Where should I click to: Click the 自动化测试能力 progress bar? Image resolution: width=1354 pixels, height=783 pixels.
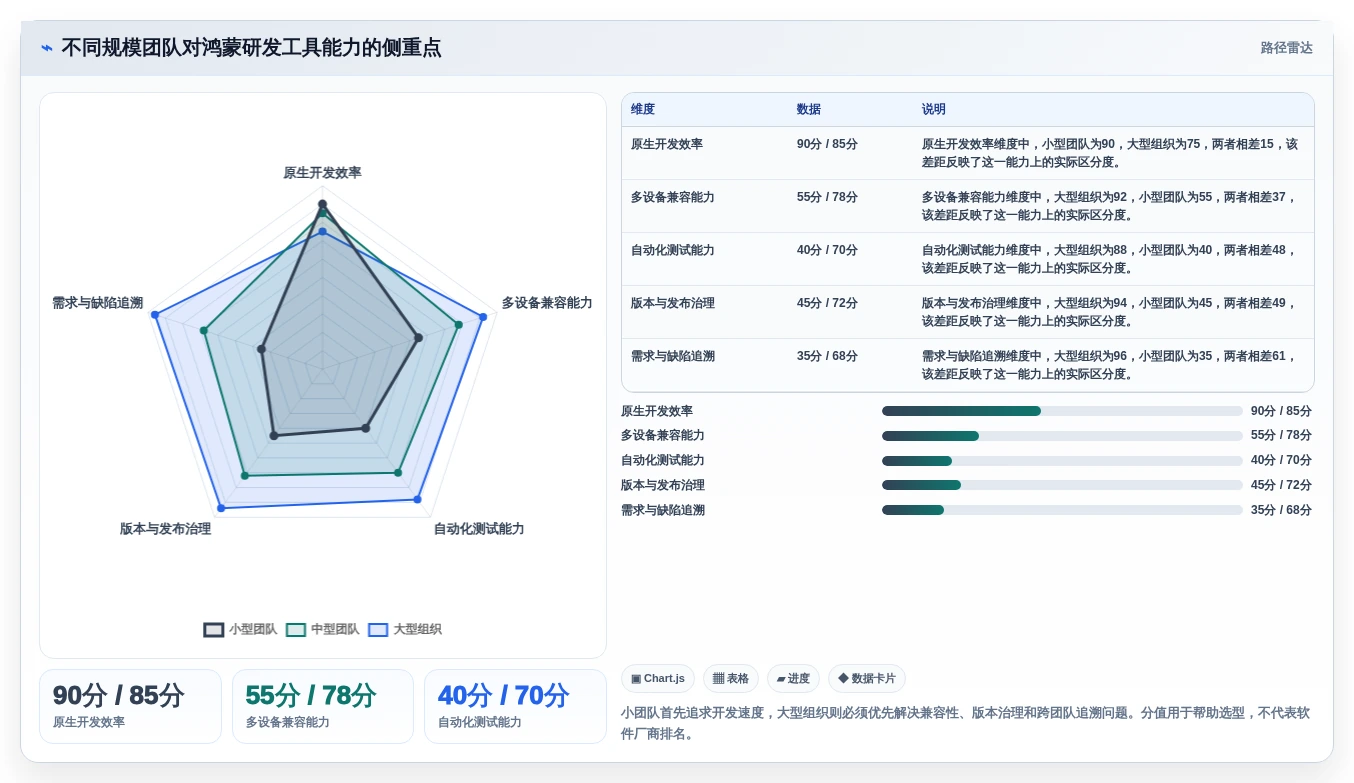[1062, 461]
